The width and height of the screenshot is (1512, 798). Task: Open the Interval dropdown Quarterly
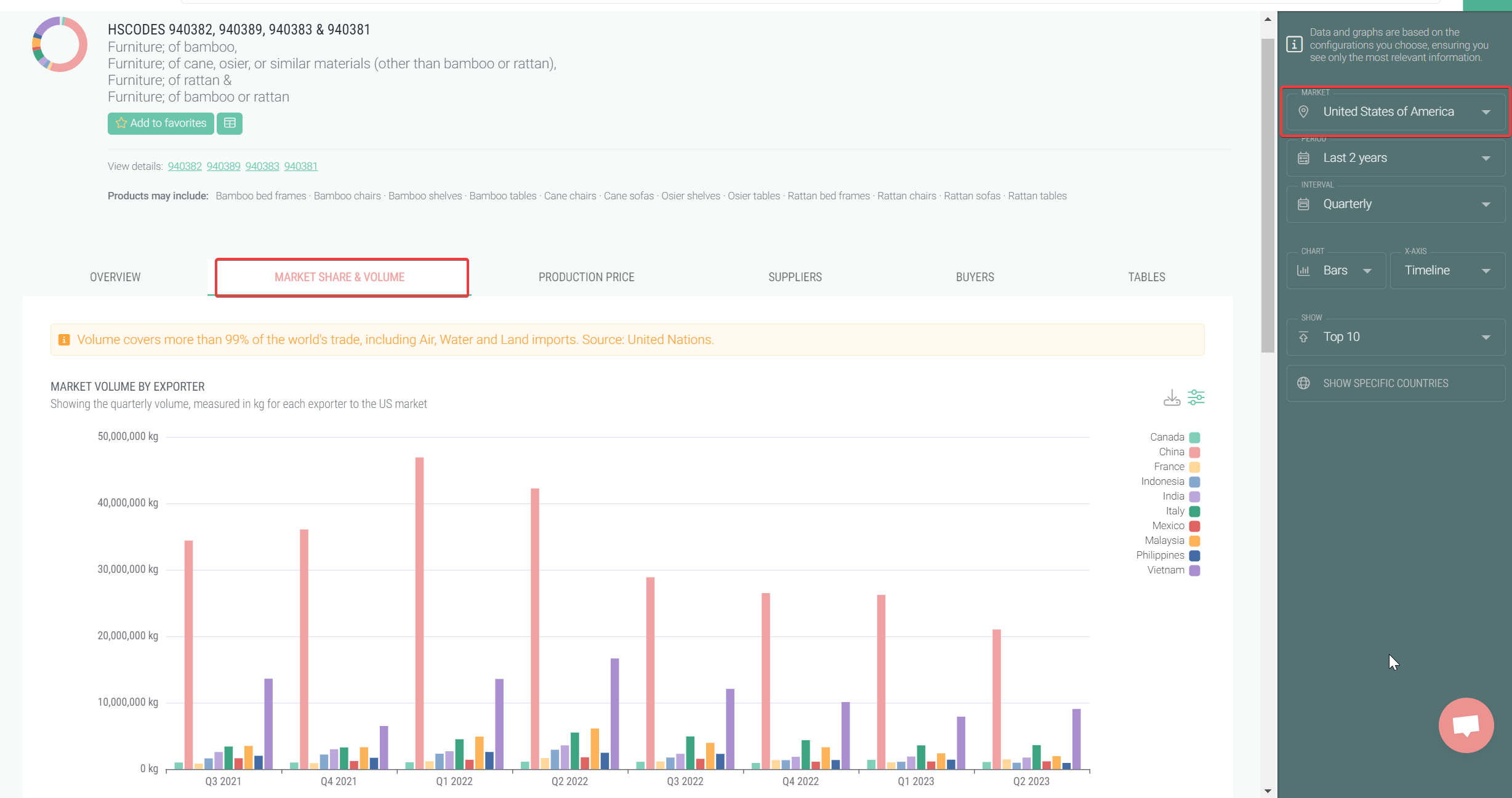click(1396, 204)
